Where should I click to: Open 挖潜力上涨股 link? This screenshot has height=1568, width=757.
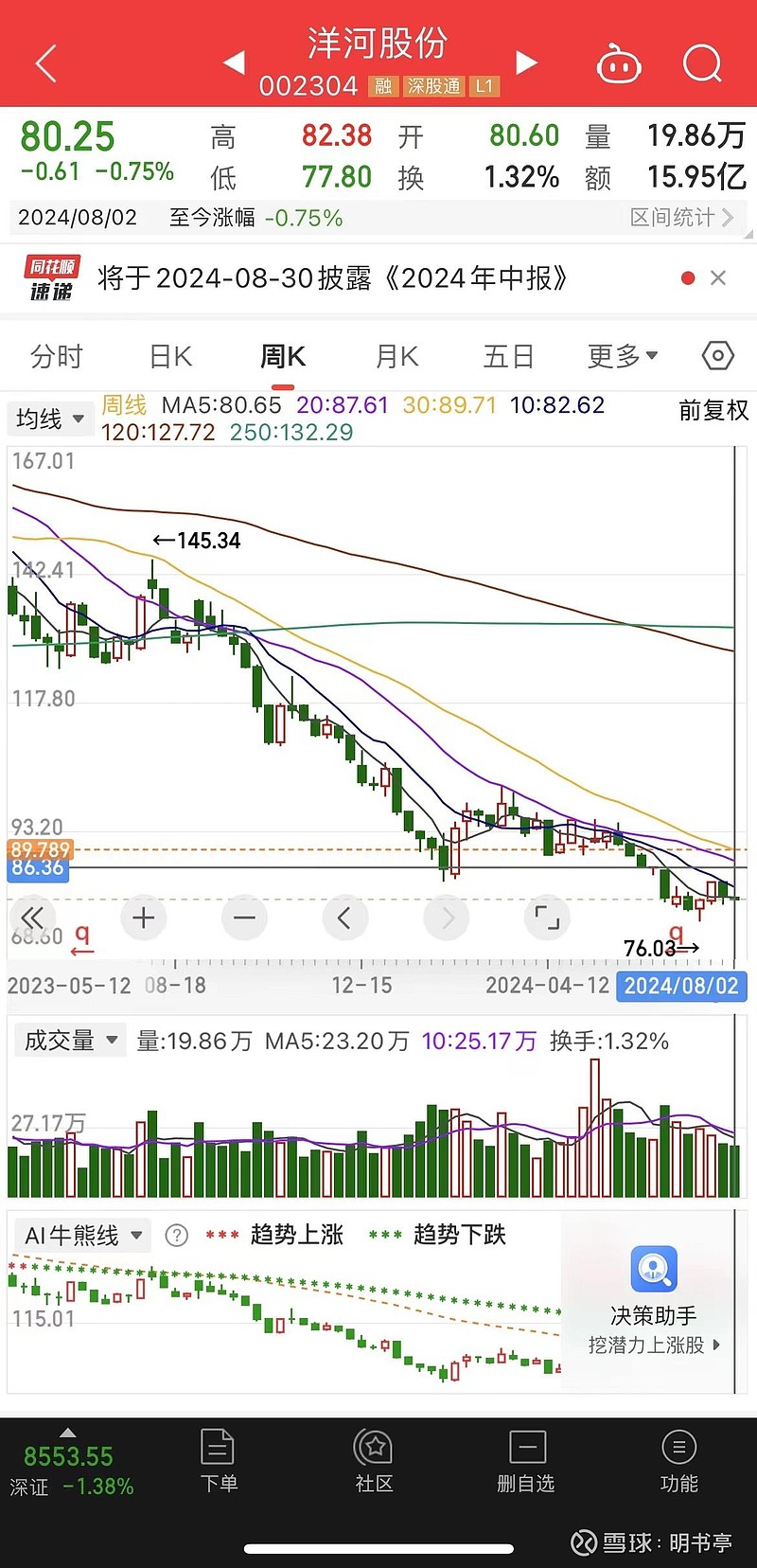click(x=654, y=1345)
